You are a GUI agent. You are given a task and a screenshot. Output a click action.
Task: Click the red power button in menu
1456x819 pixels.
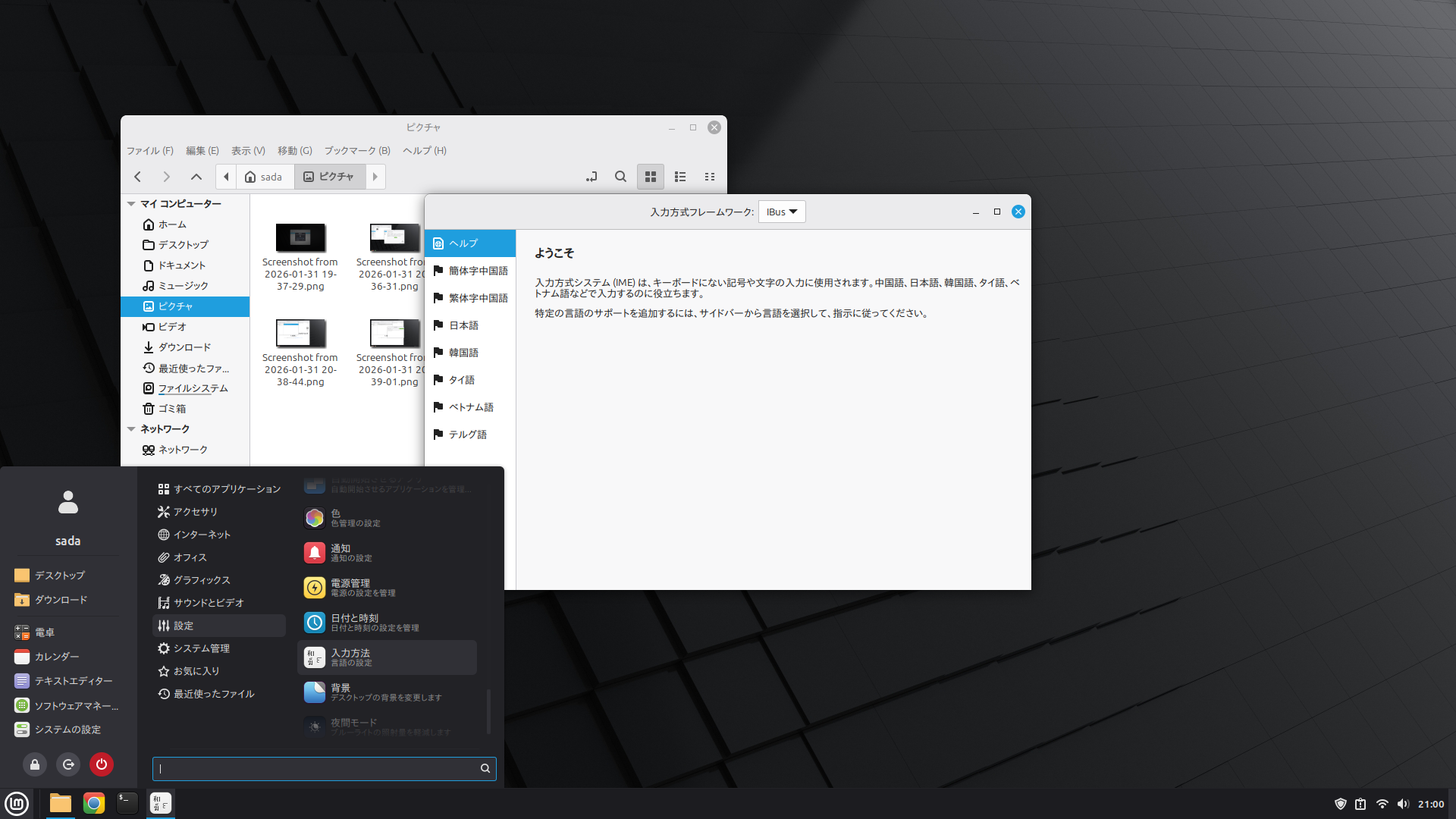click(102, 764)
